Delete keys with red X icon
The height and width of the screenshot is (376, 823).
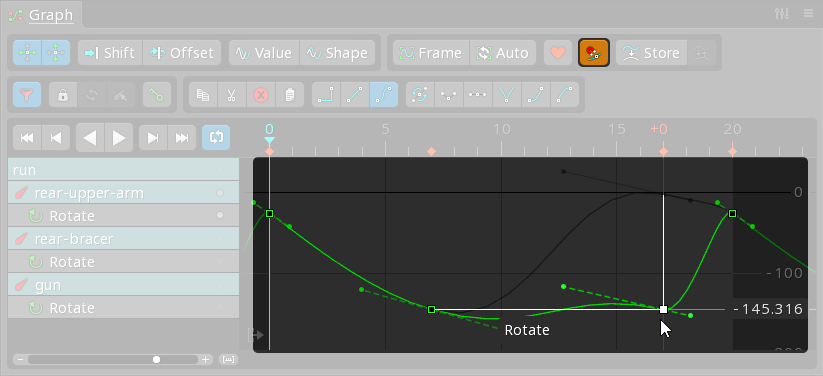tap(261, 95)
